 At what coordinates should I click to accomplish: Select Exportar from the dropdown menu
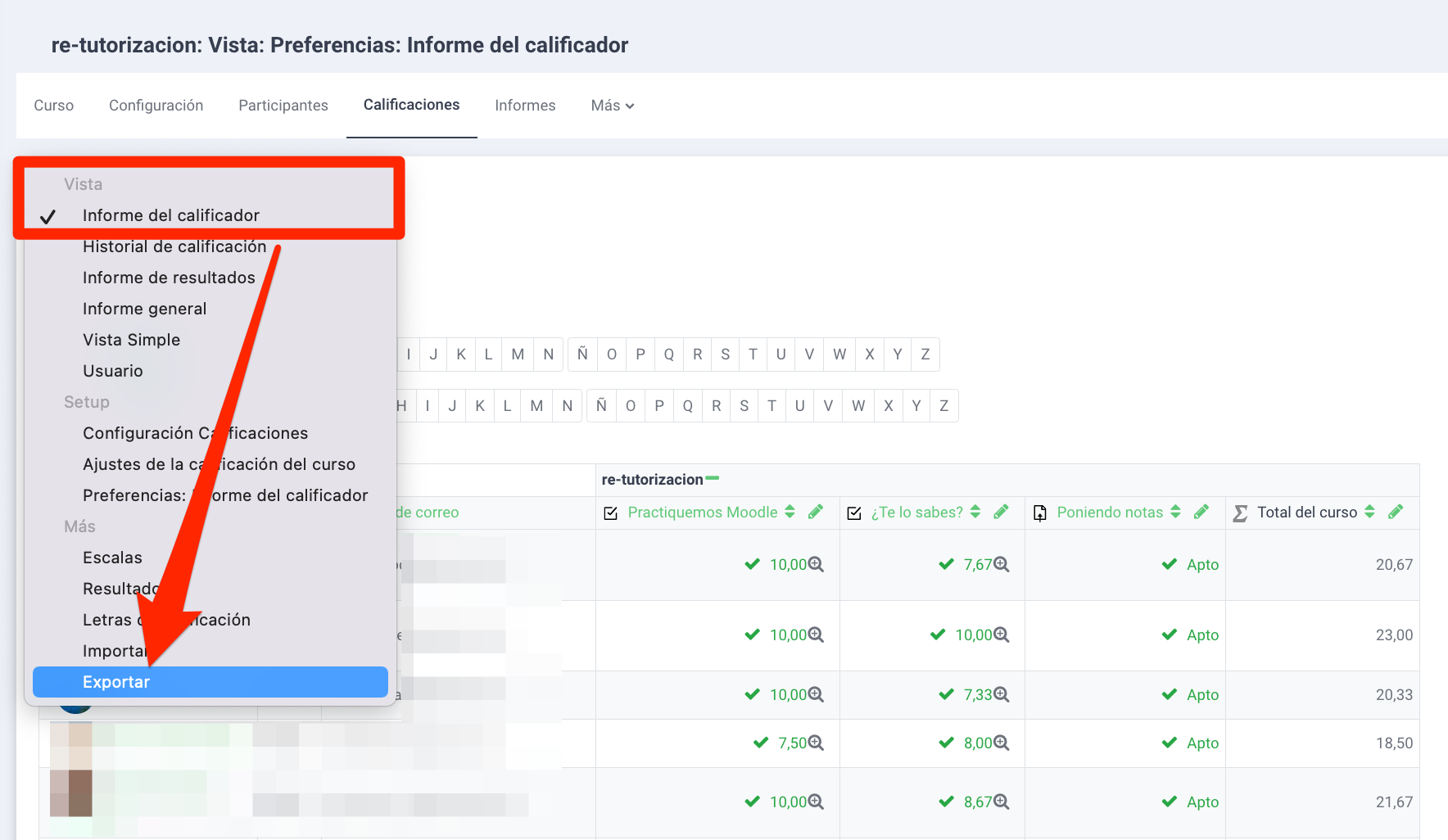tap(210, 682)
